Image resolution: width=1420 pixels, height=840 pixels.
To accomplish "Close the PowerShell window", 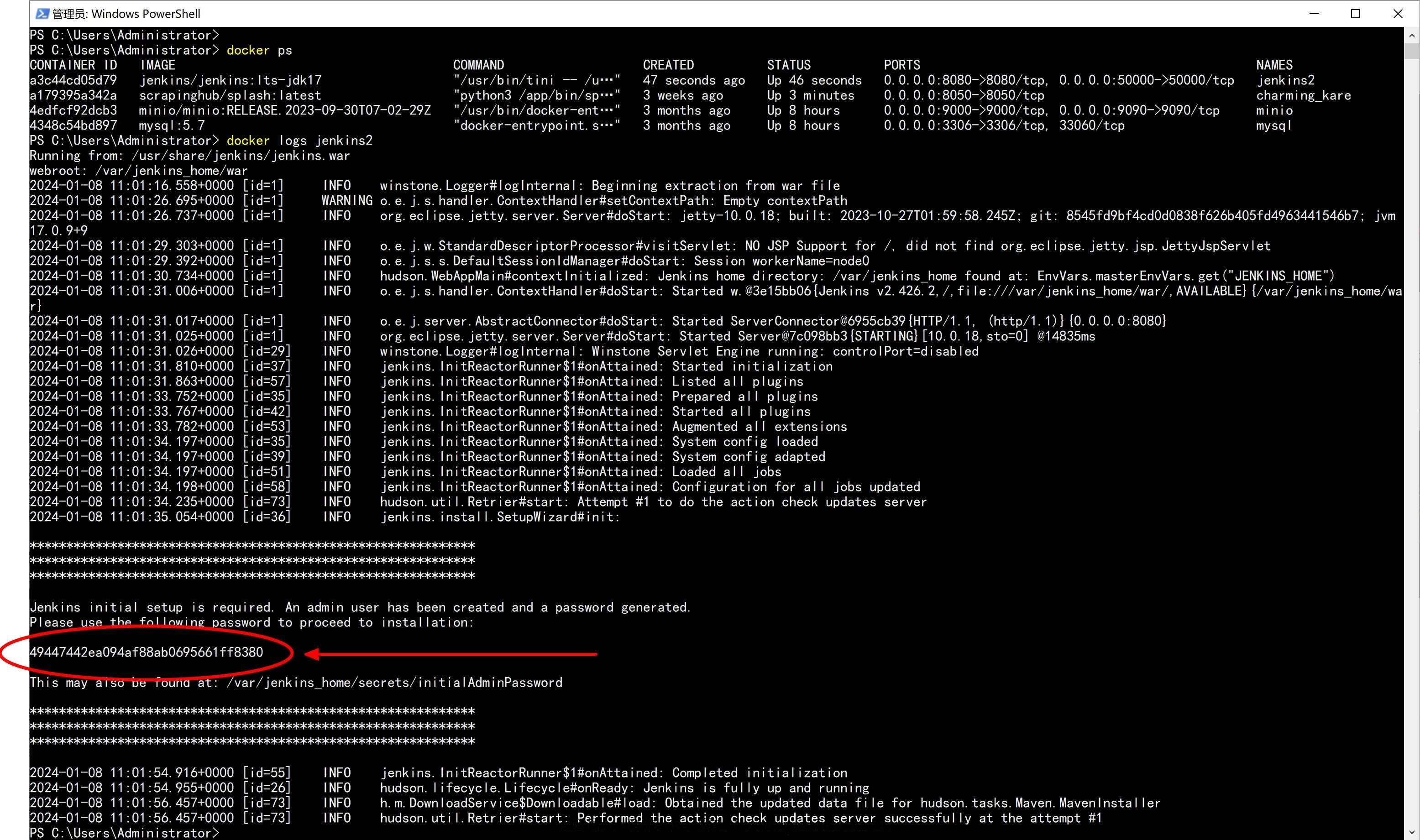I will tap(1398, 14).
